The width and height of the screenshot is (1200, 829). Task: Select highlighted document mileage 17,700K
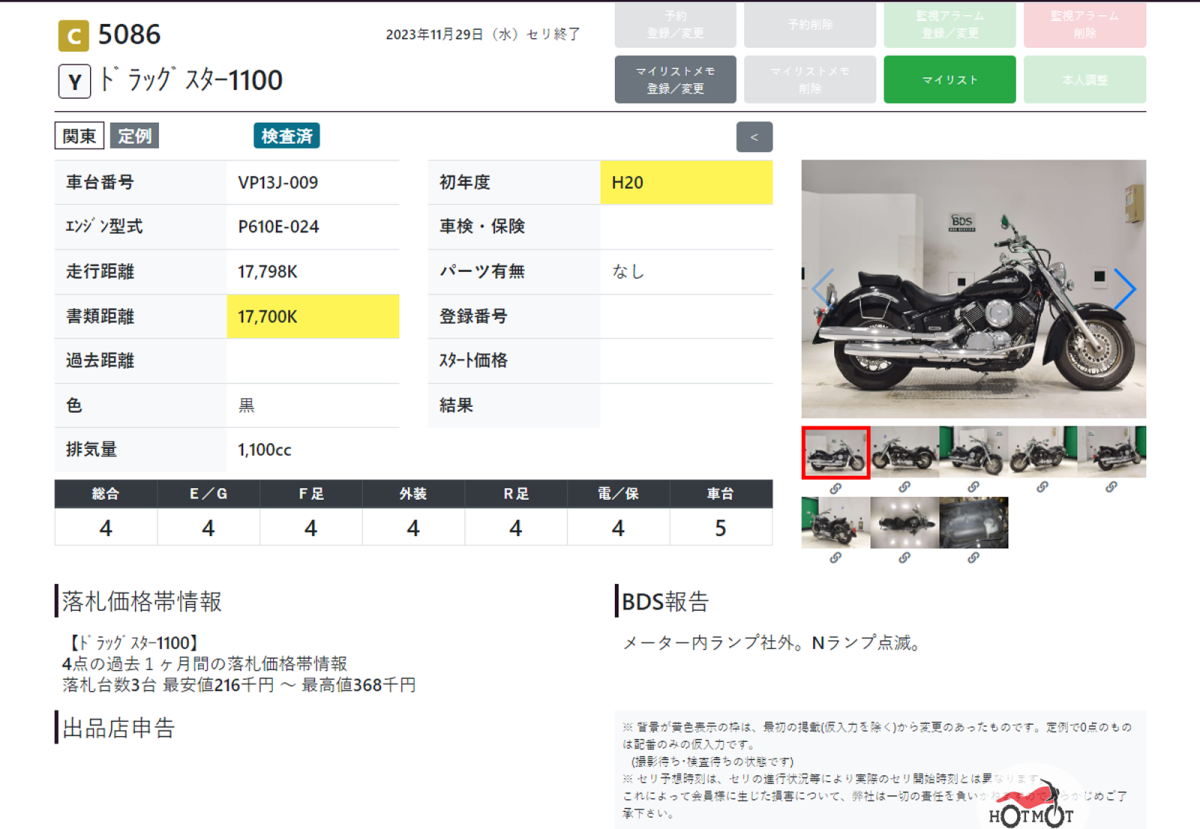click(x=313, y=316)
